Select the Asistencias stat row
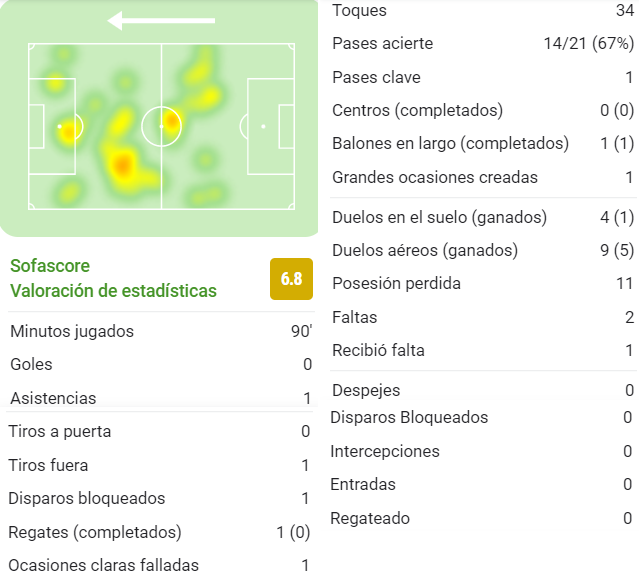Image resolution: width=639 pixels, height=580 pixels. (161, 398)
